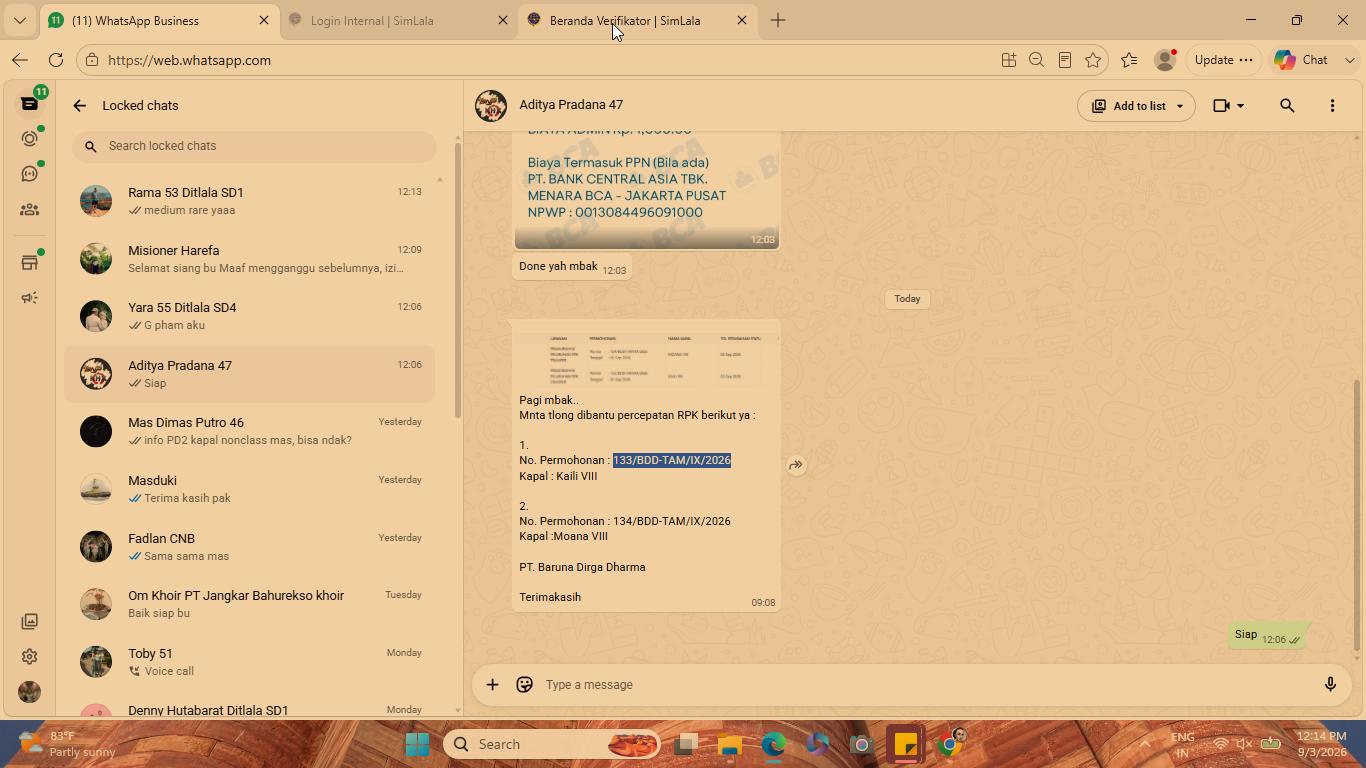Screen dimensions: 1366x768
Task: Forward the RPK request message
Action: 796,465
